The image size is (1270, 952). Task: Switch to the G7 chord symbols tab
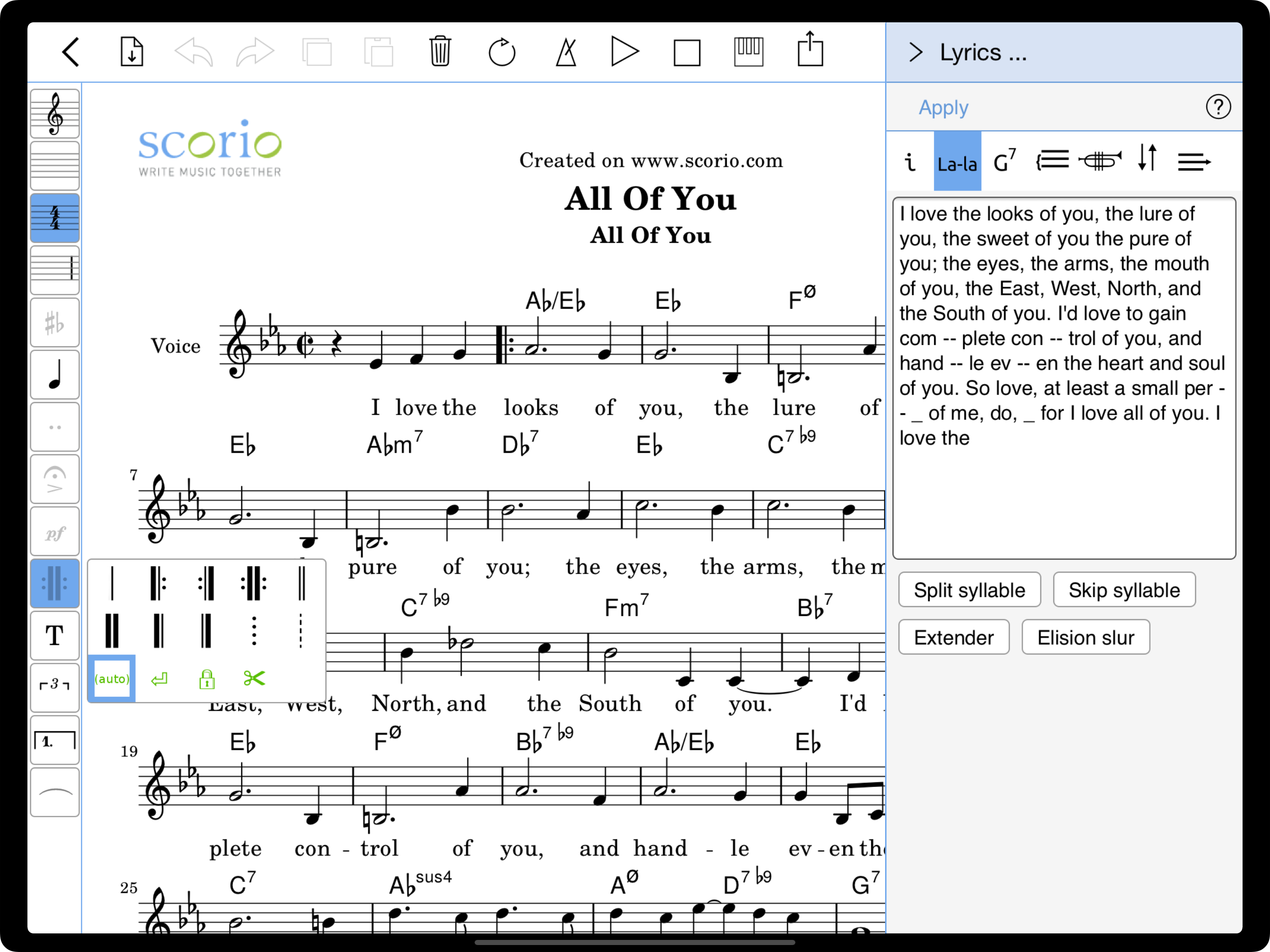point(1005,161)
